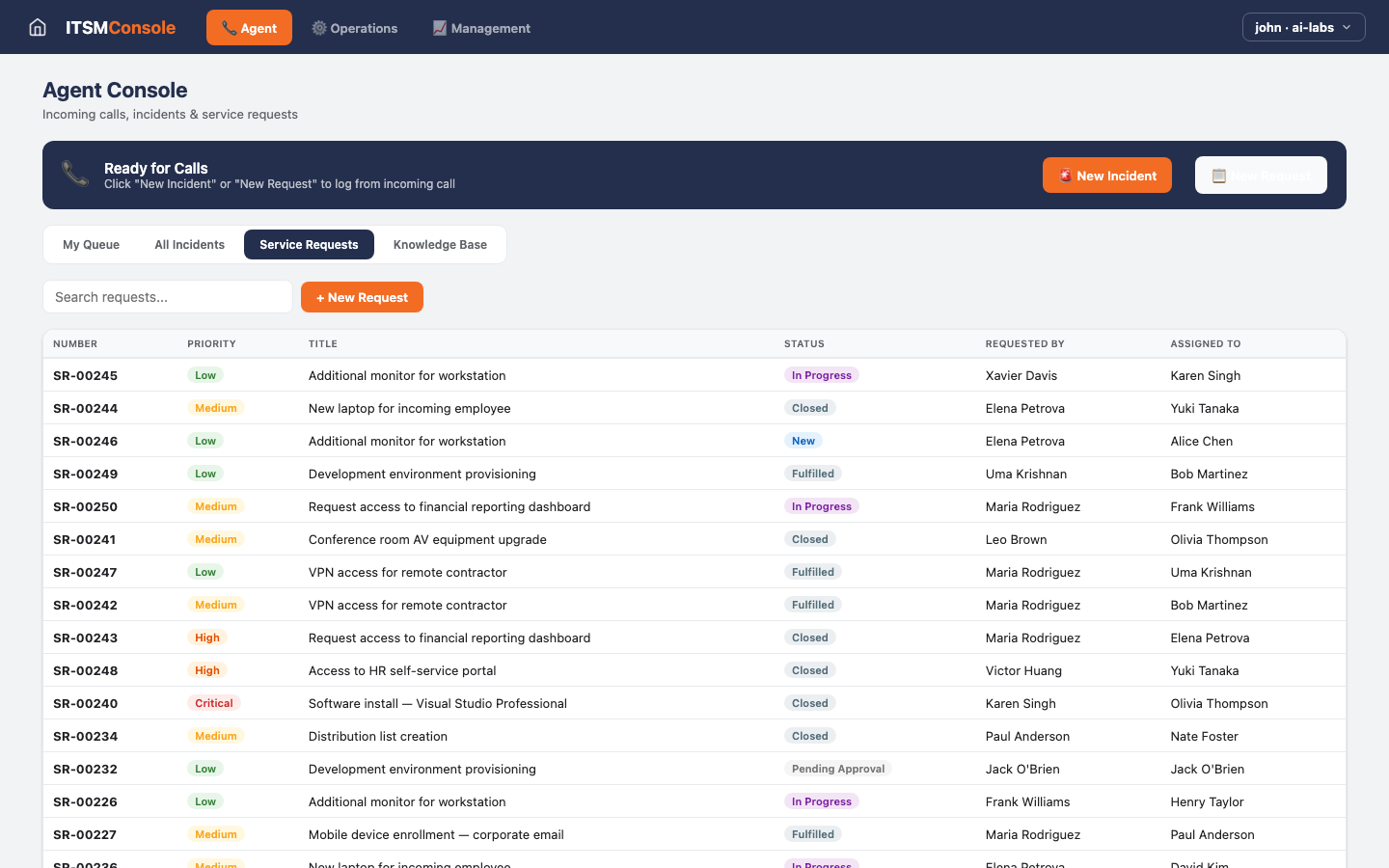Switch to the All Incidents tab
1389x868 pixels.
click(x=189, y=244)
